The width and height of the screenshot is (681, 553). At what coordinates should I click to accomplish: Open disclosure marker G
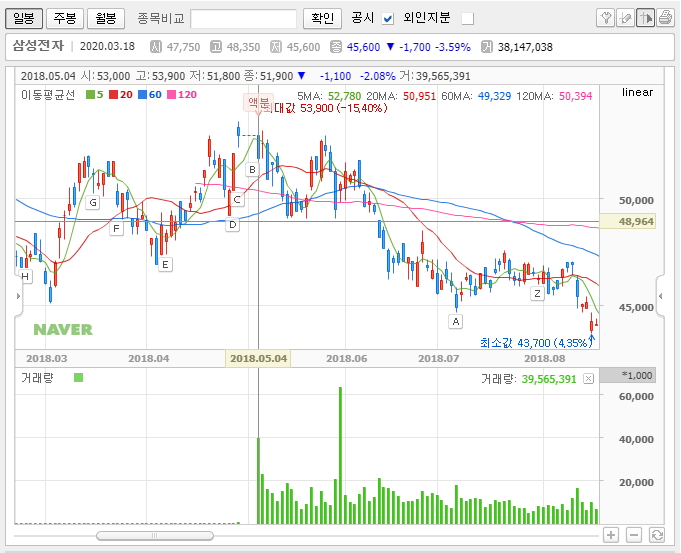pos(93,202)
